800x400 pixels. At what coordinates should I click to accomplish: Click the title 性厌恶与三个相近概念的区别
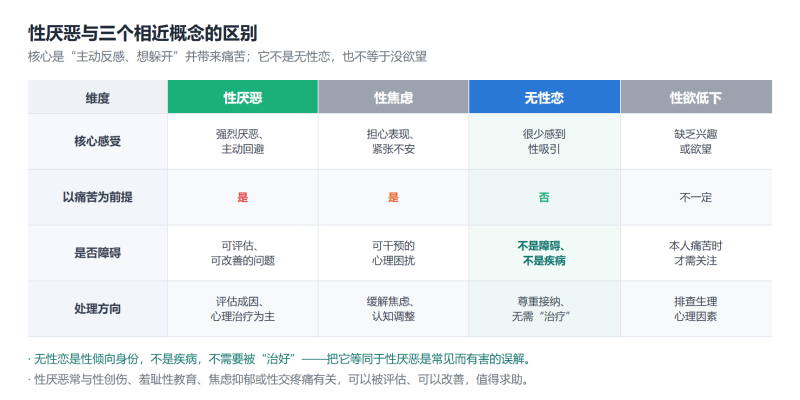coord(142,34)
